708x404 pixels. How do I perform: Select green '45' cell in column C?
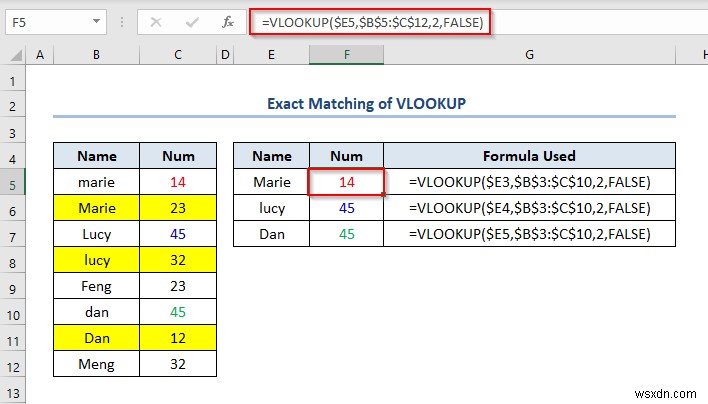178,312
